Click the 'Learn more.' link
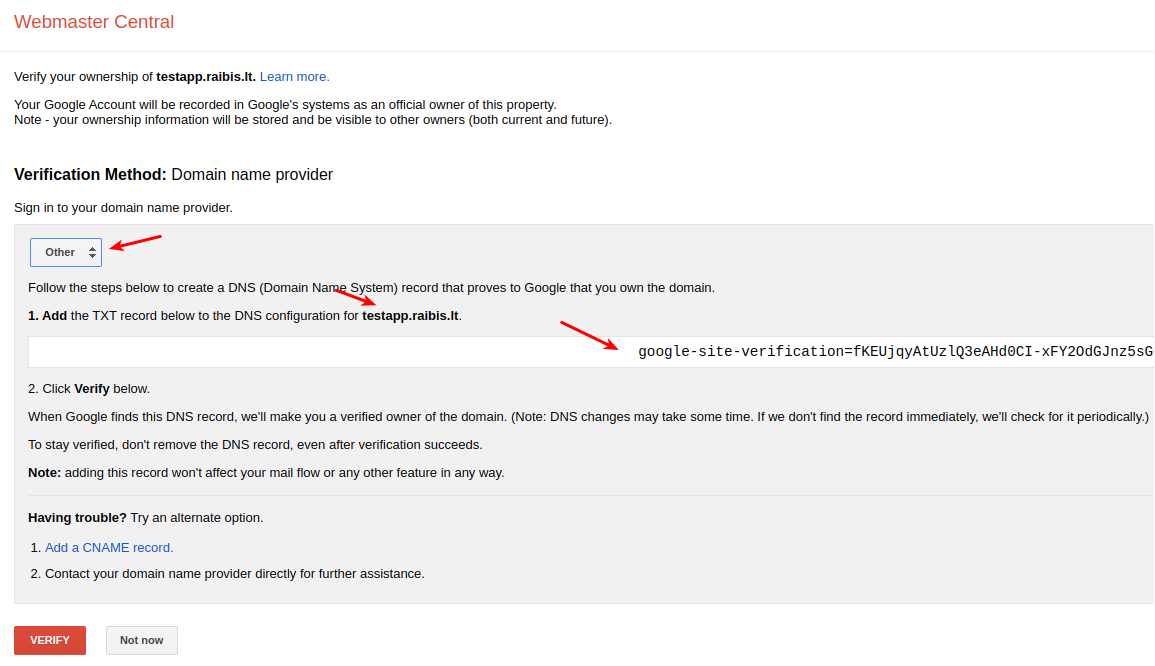Image resolution: width=1155 pixels, height=666 pixels. 294,76
